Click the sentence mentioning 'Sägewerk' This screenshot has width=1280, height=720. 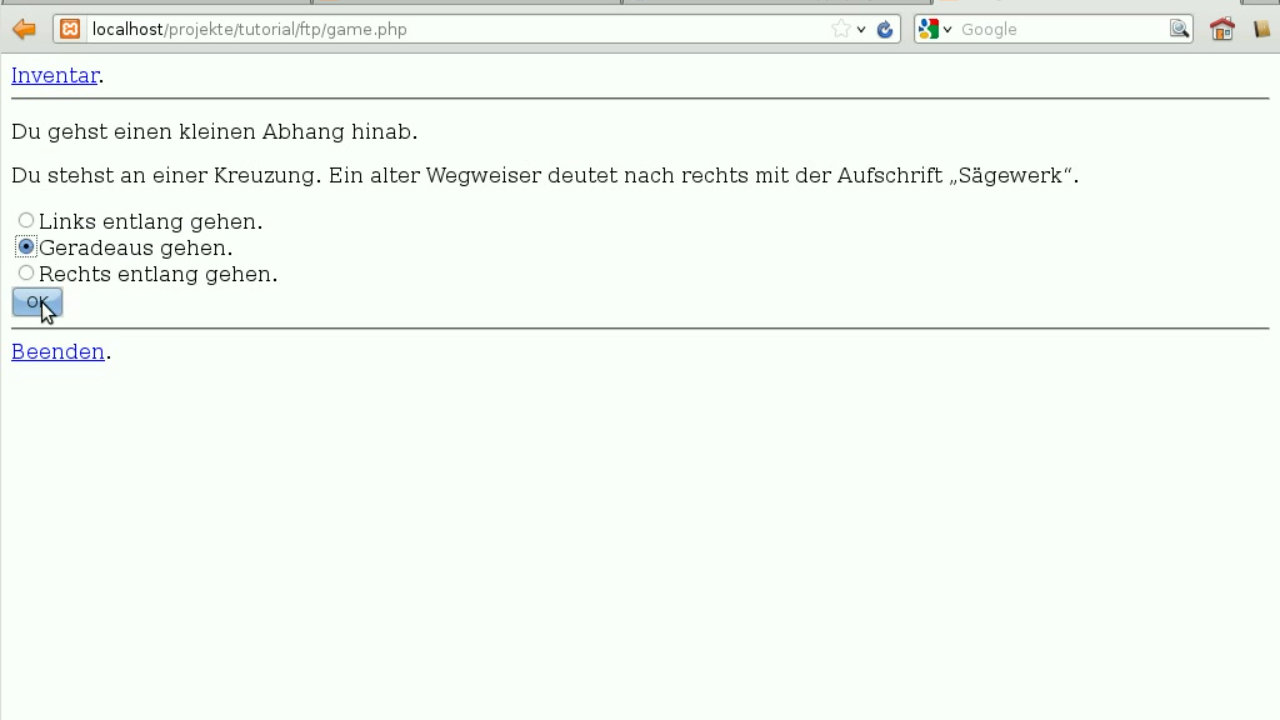pyautogui.click(x=545, y=176)
